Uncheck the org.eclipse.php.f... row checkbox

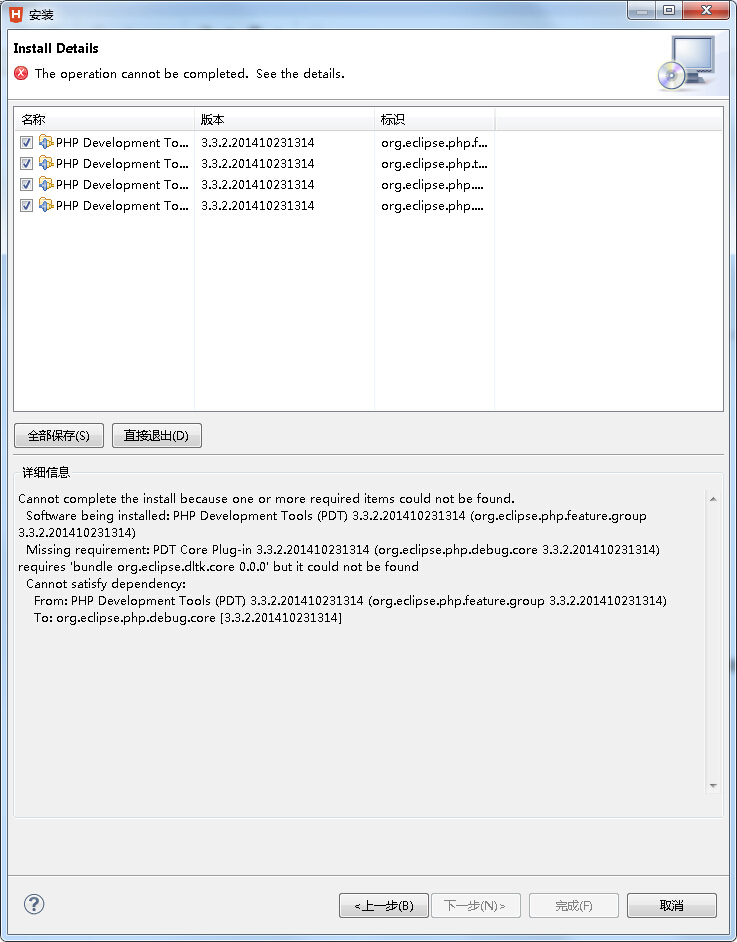pyautogui.click(x=26, y=142)
